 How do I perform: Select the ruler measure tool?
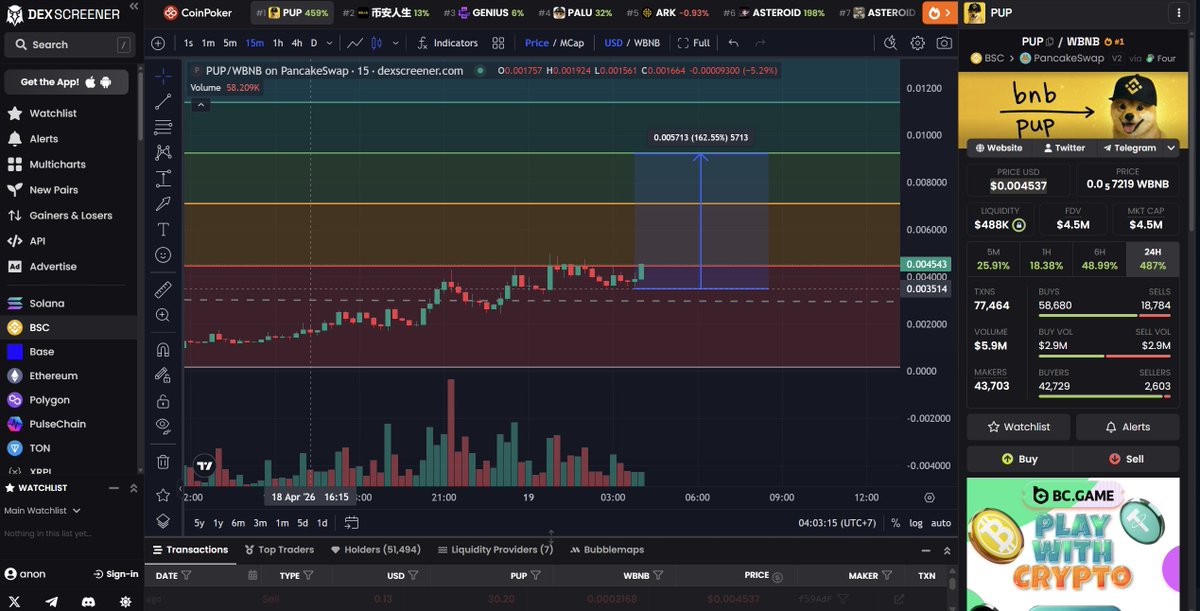163,289
